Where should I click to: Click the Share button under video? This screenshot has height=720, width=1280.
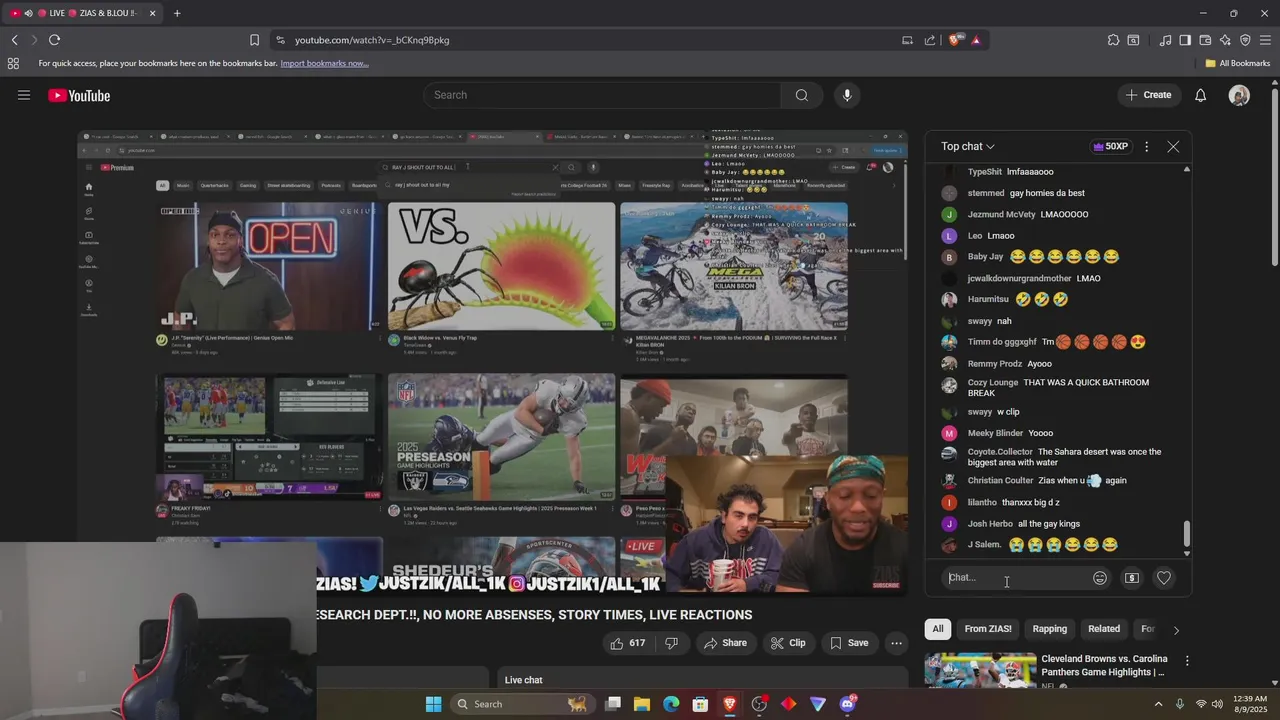[724, 643]
